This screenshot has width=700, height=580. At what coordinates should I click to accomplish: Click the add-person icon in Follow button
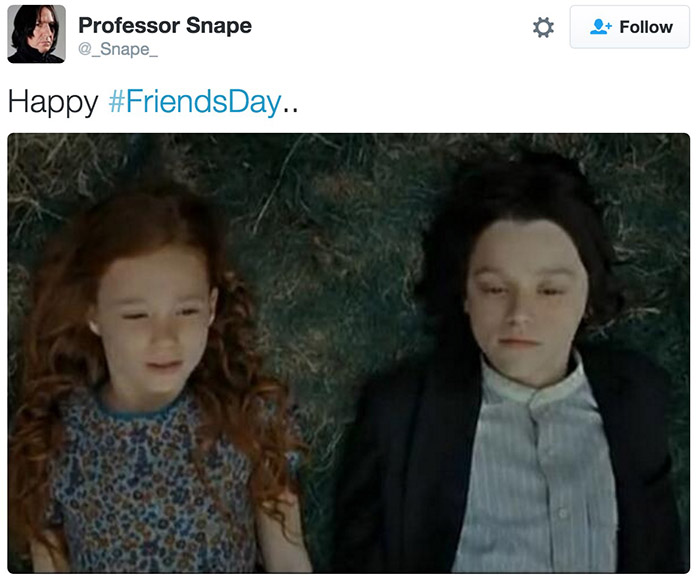point(600,27)
